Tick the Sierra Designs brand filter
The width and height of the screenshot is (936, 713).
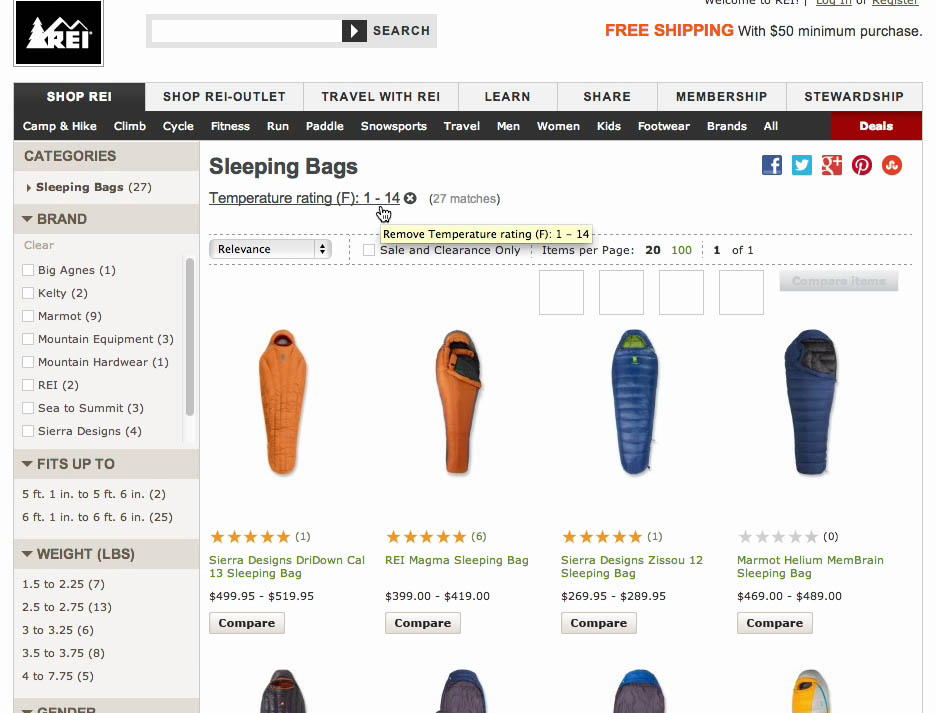[x=29, y=431]
